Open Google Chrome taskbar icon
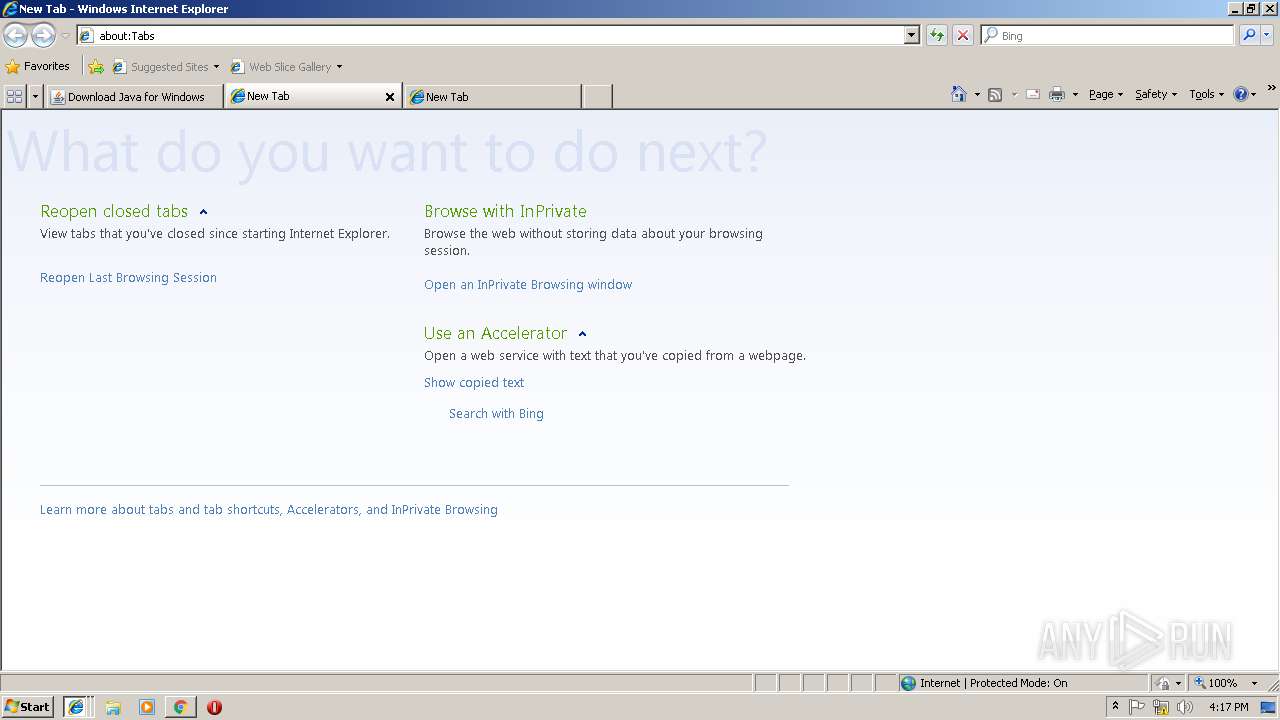 [180, 707]
